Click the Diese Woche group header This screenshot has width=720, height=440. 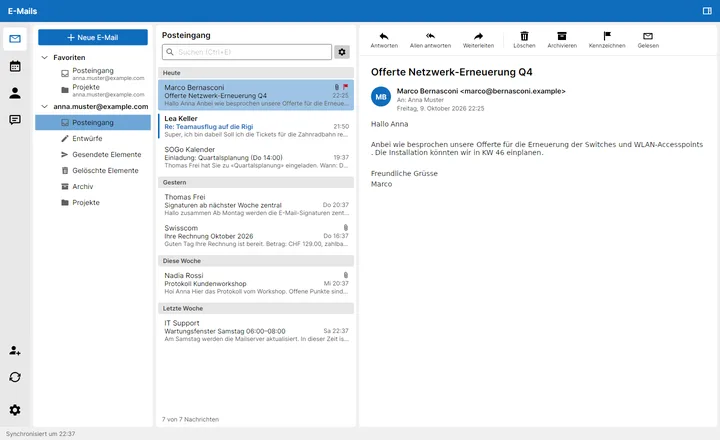tap(256, 260)
